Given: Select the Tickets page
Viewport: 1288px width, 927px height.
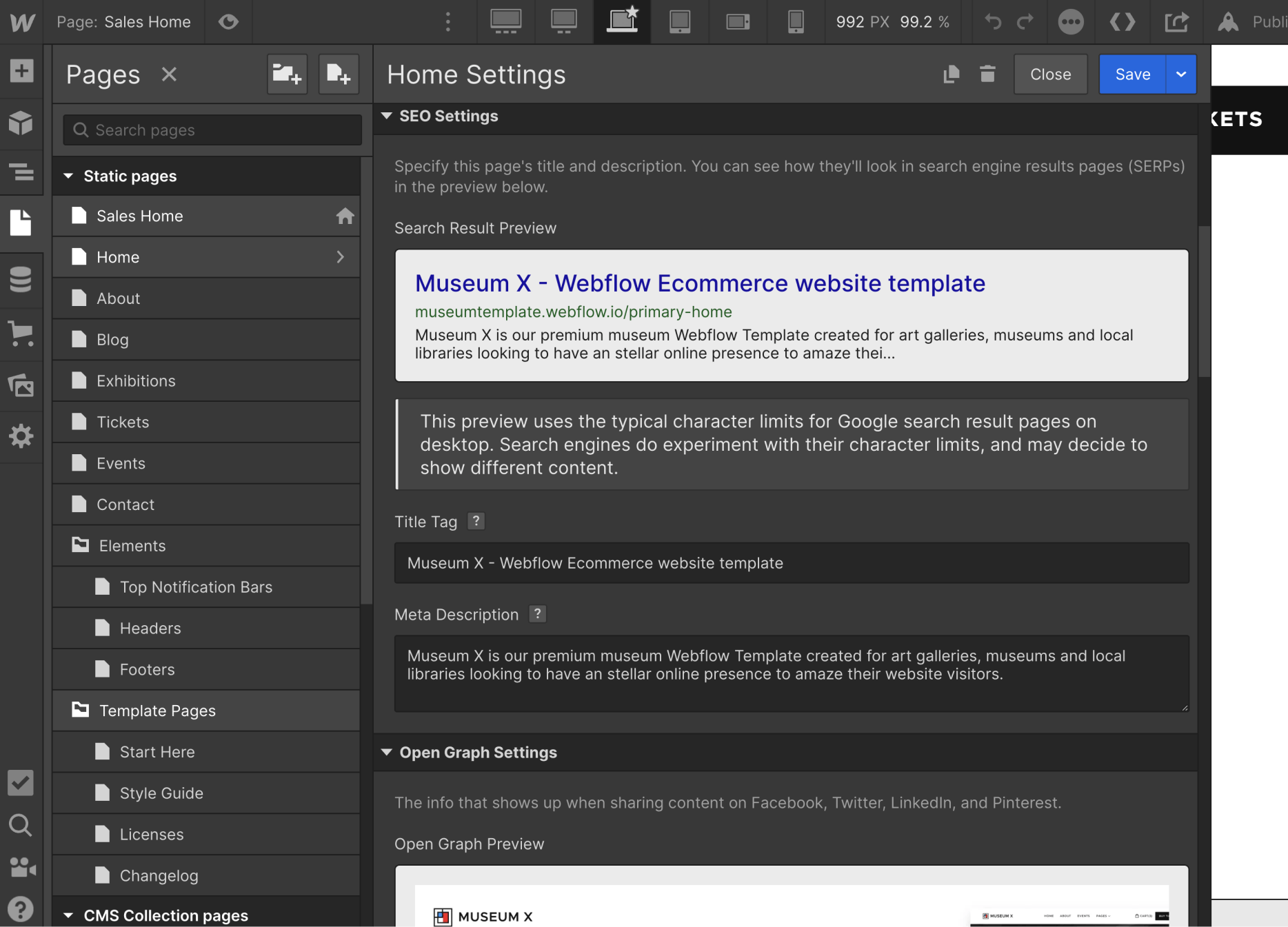Looking at the screenshot, I should tap(206, 422).
